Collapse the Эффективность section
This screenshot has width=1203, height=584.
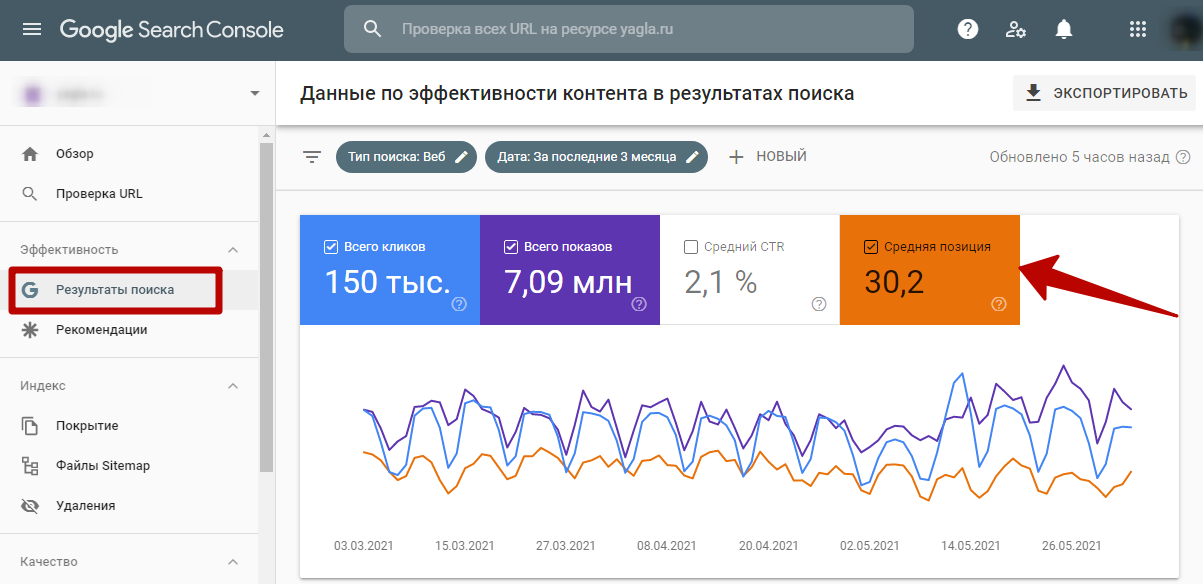click(233, 250)
